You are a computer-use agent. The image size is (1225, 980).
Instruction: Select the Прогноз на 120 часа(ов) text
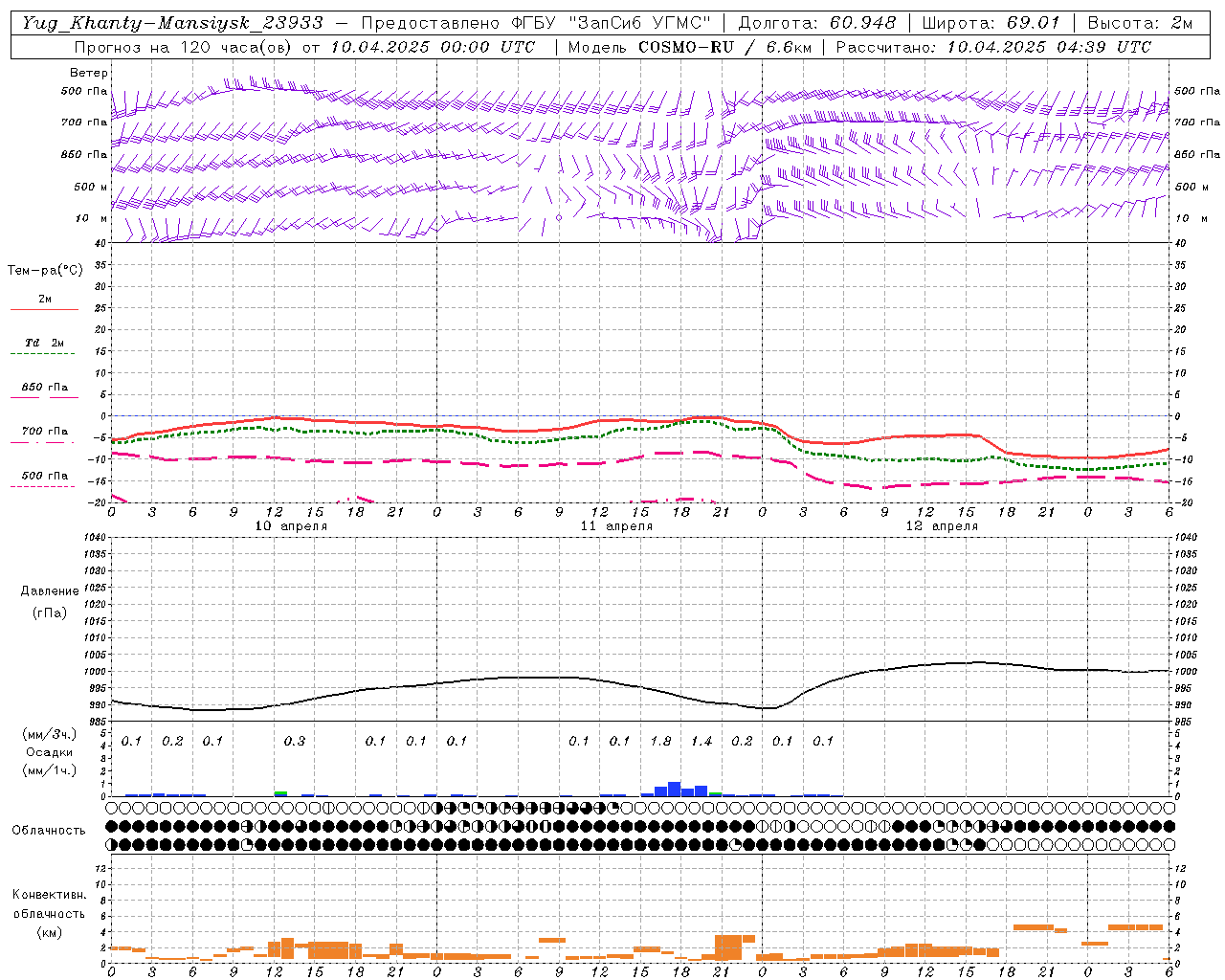click(184, 47)
